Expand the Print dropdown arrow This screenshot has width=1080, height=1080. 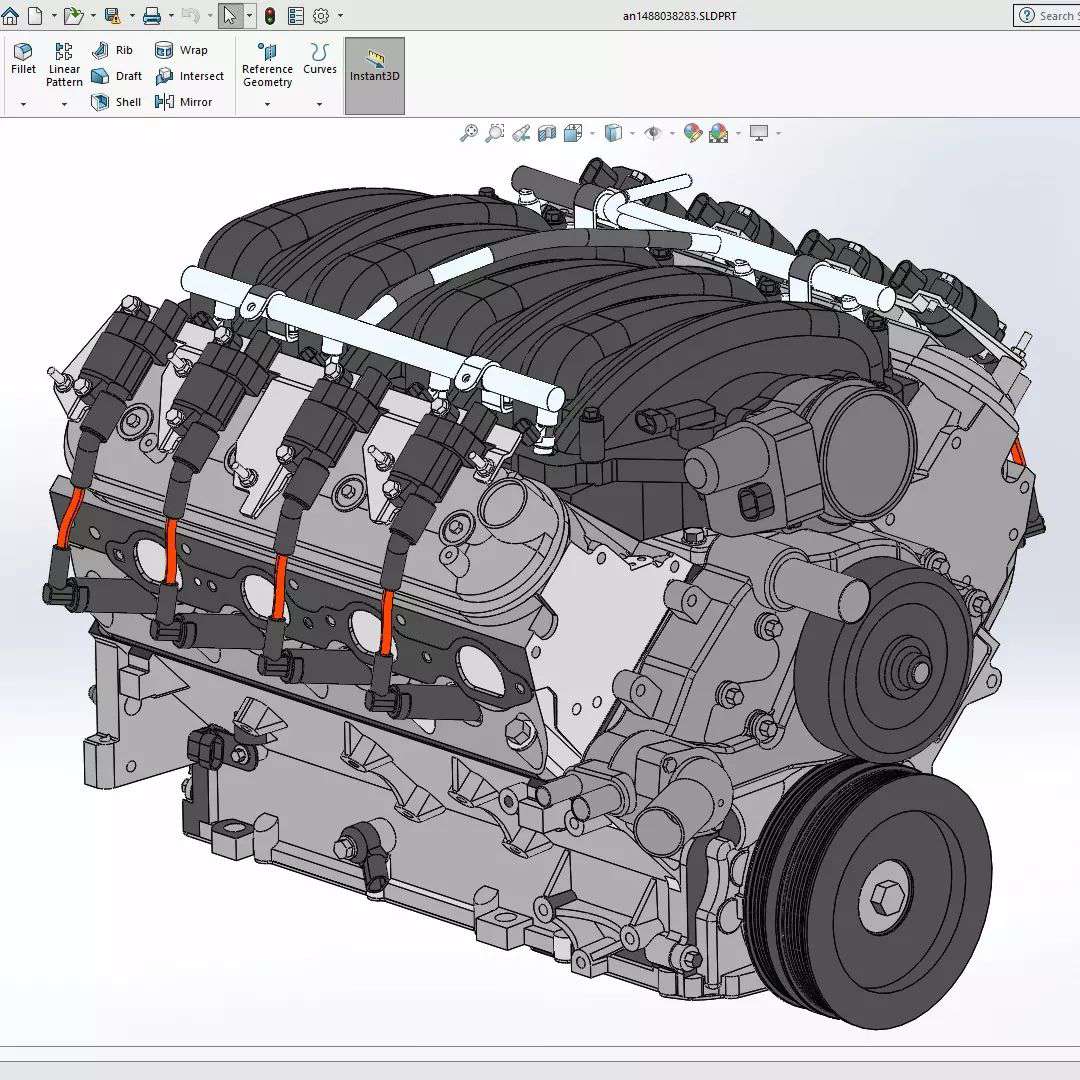click(171, 15)
